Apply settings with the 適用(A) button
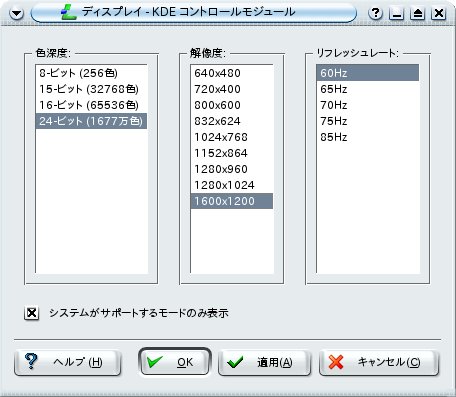This screenshot has height=397, width=456. pos(265,362)
